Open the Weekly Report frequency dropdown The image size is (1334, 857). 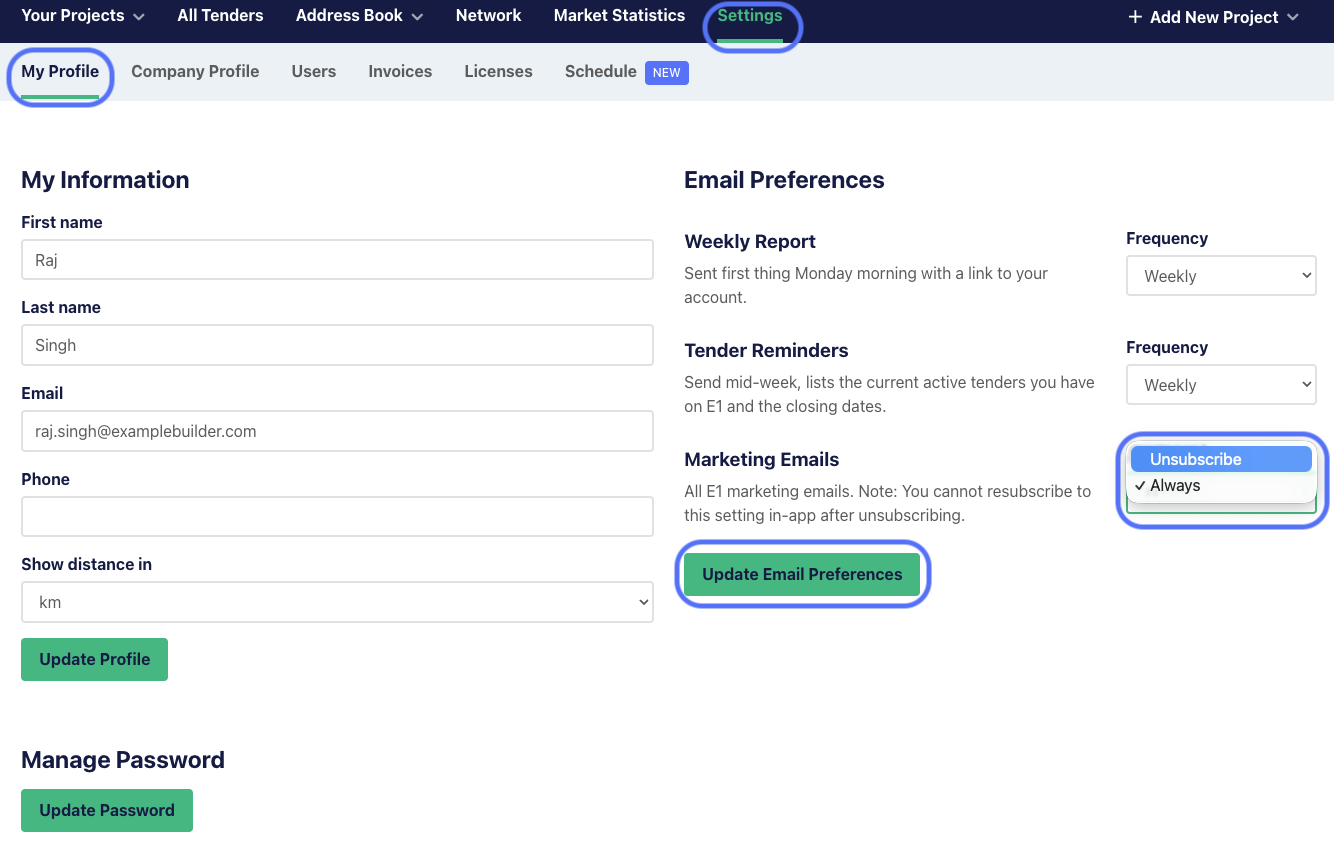click(1220, 276)
